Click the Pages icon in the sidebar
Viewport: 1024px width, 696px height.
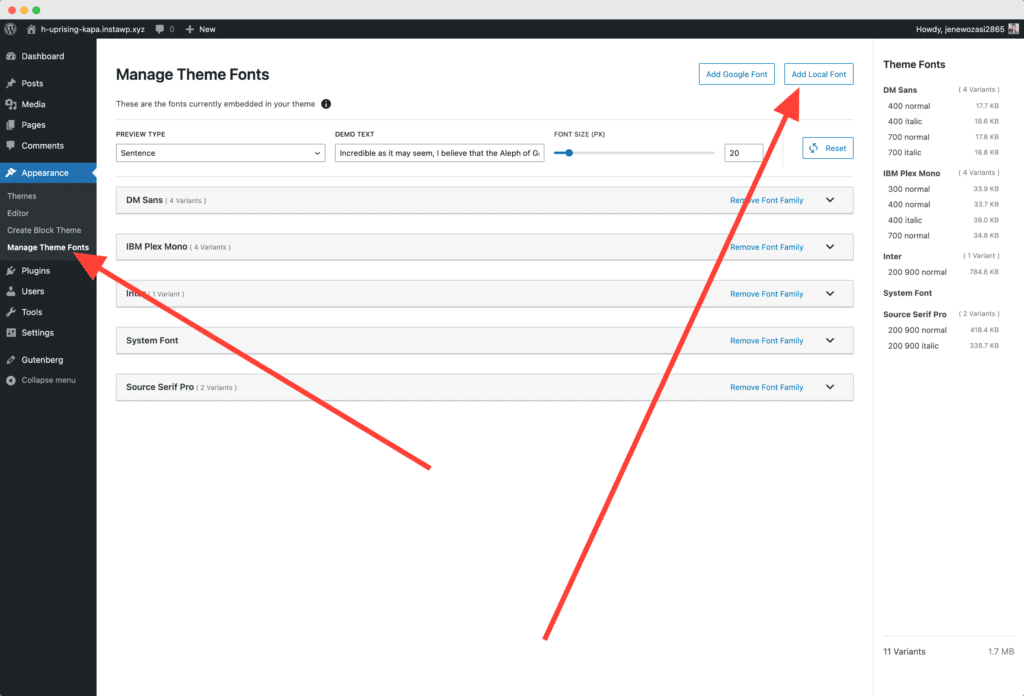(10, 125)
